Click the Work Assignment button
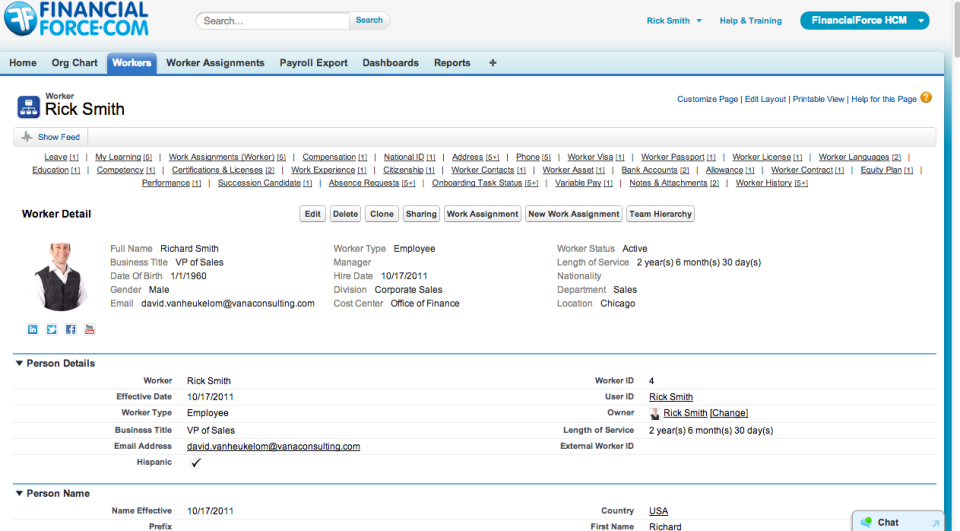The height and width of the screenshot is (531, 960). click(x=482, y=214)
